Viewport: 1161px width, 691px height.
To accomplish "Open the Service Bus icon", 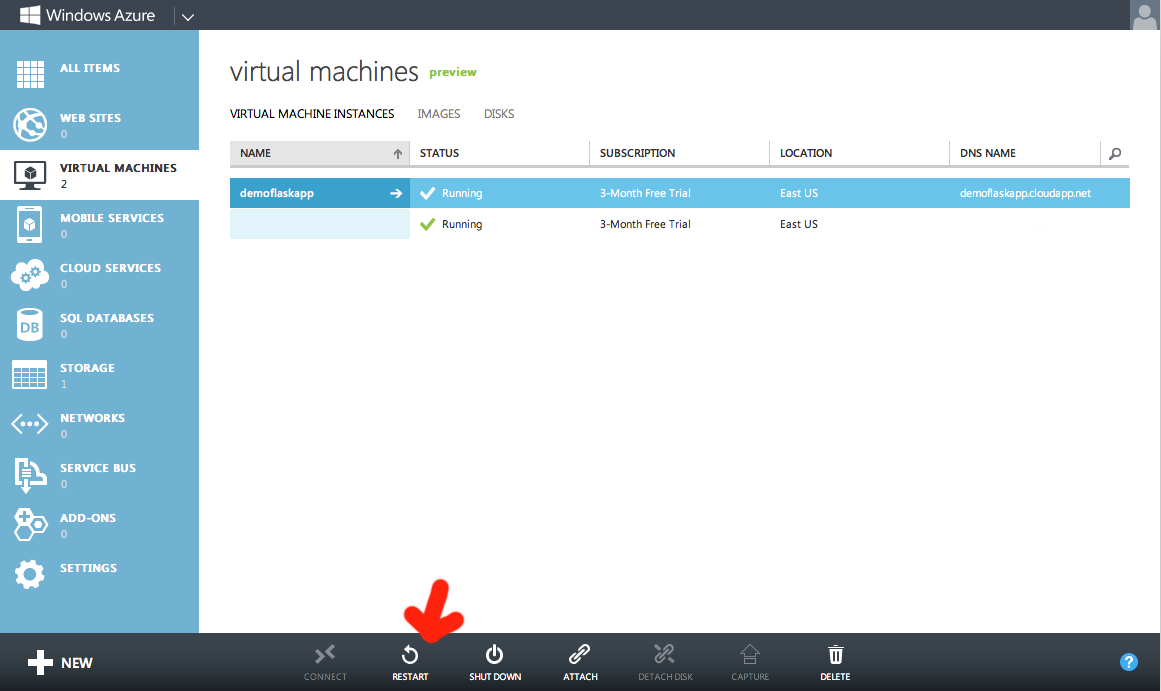I will (30, 475).
